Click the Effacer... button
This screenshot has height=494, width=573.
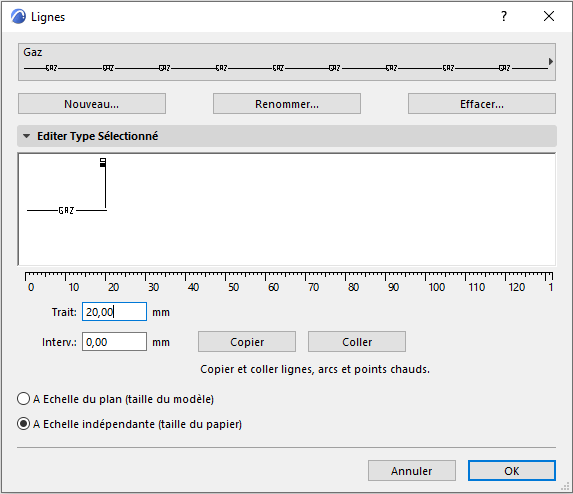(482, 104)
